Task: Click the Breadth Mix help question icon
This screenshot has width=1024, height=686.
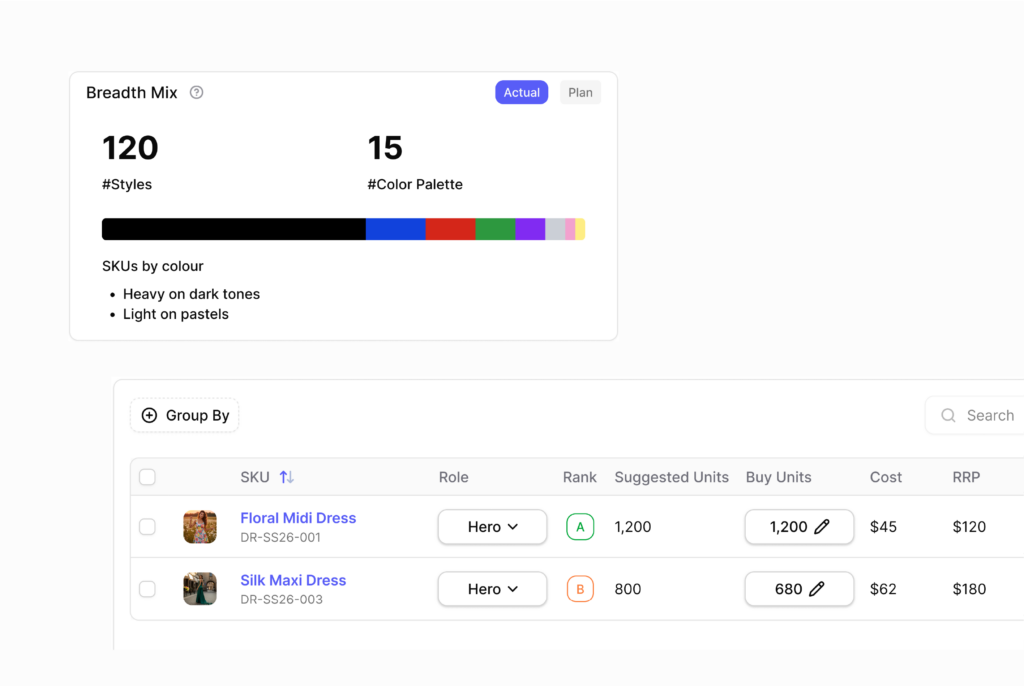Action: (x=196, y=93)
